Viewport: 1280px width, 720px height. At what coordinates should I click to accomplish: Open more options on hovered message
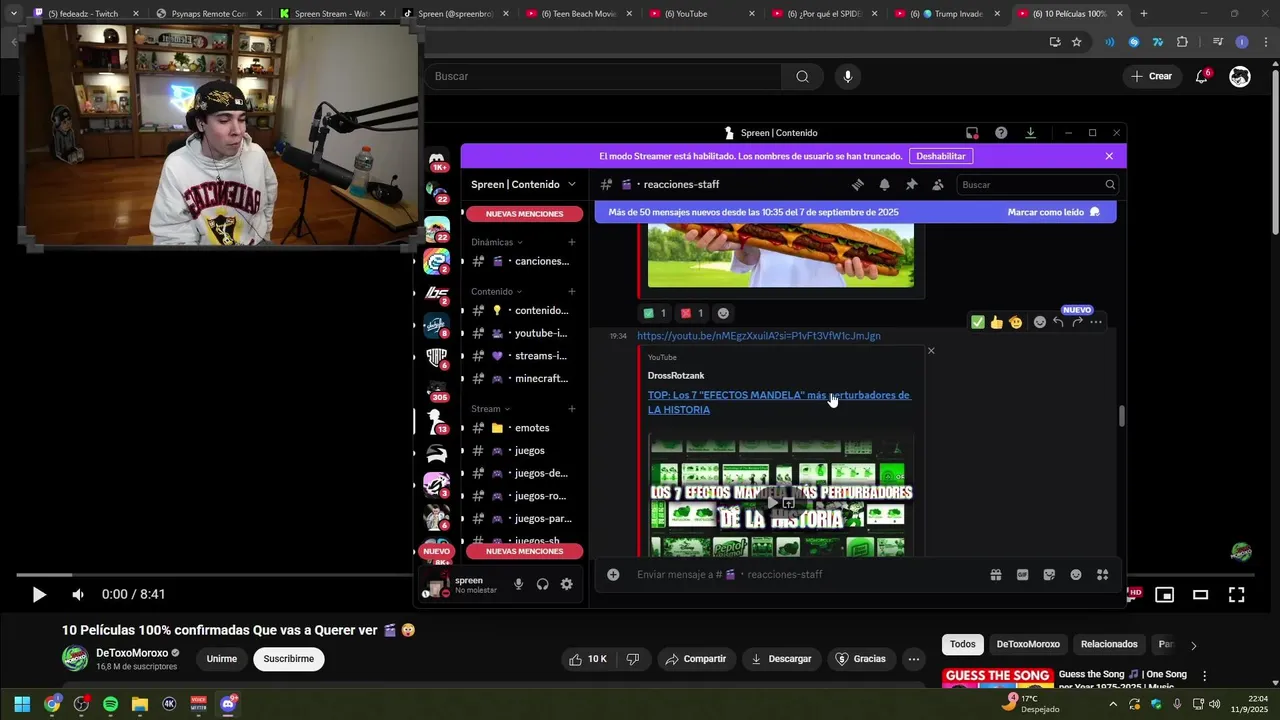[x=1096, y=322]
